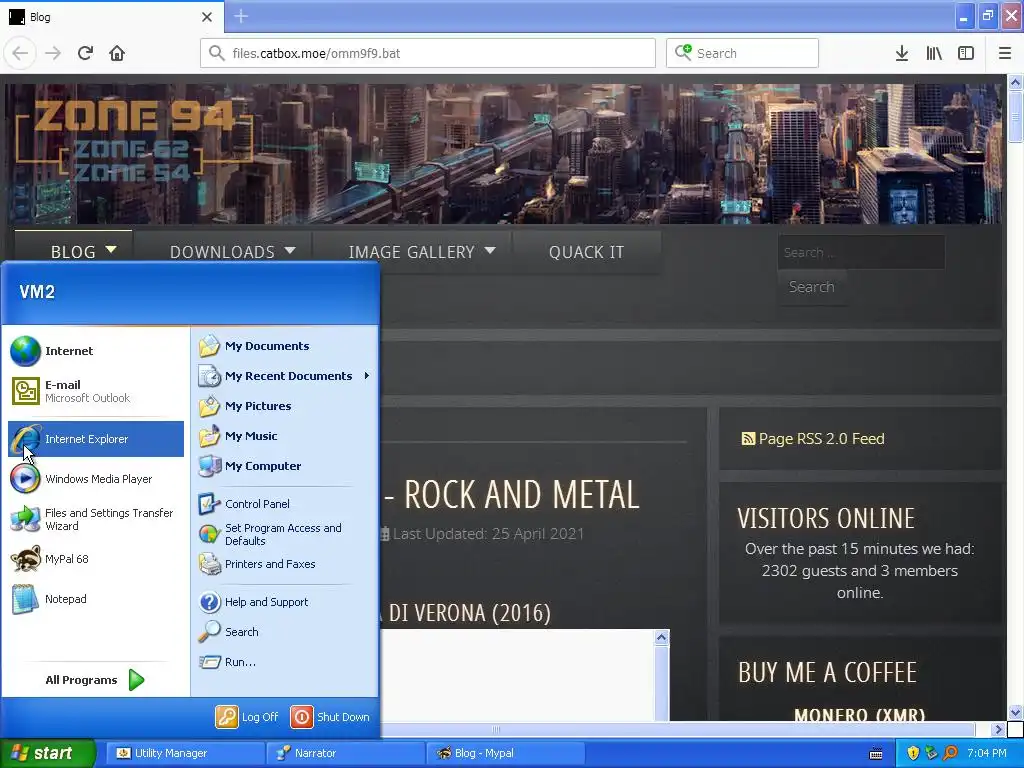The image size is (1024, 768).
Task: Go to the browser Home page
Action: pyautogui.click(x=117, y=54)
